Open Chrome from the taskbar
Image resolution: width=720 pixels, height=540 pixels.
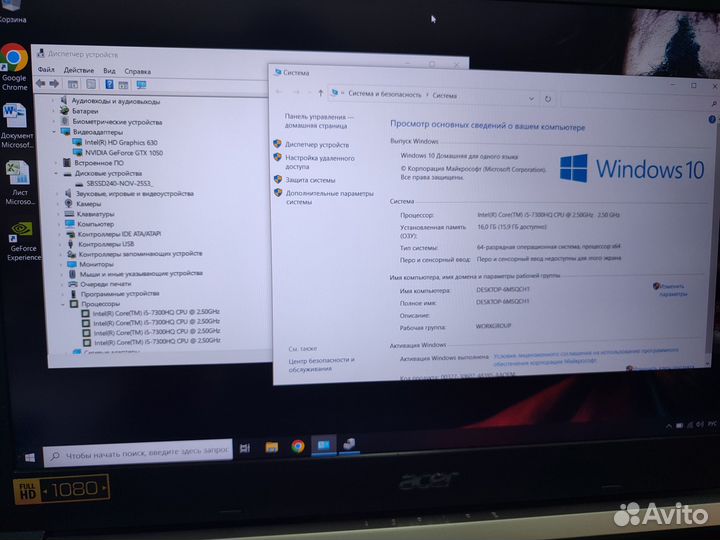298,446
